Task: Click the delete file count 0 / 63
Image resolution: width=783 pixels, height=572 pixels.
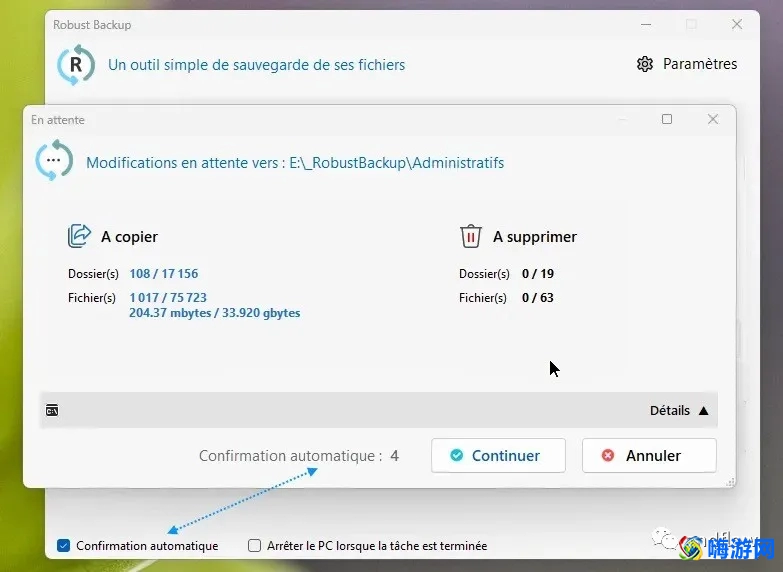Action: coord(538,298)
